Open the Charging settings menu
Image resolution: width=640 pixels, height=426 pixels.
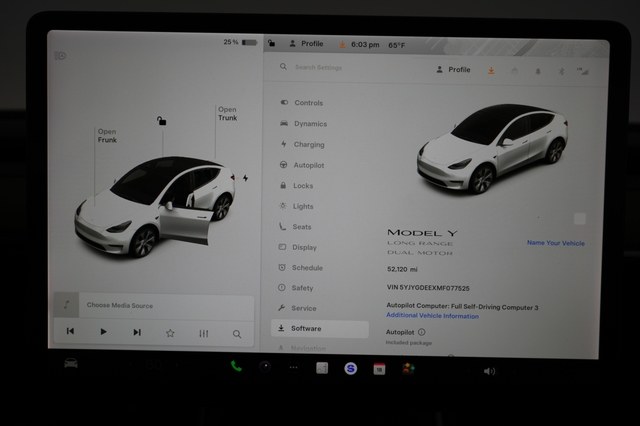pos(302,144)
